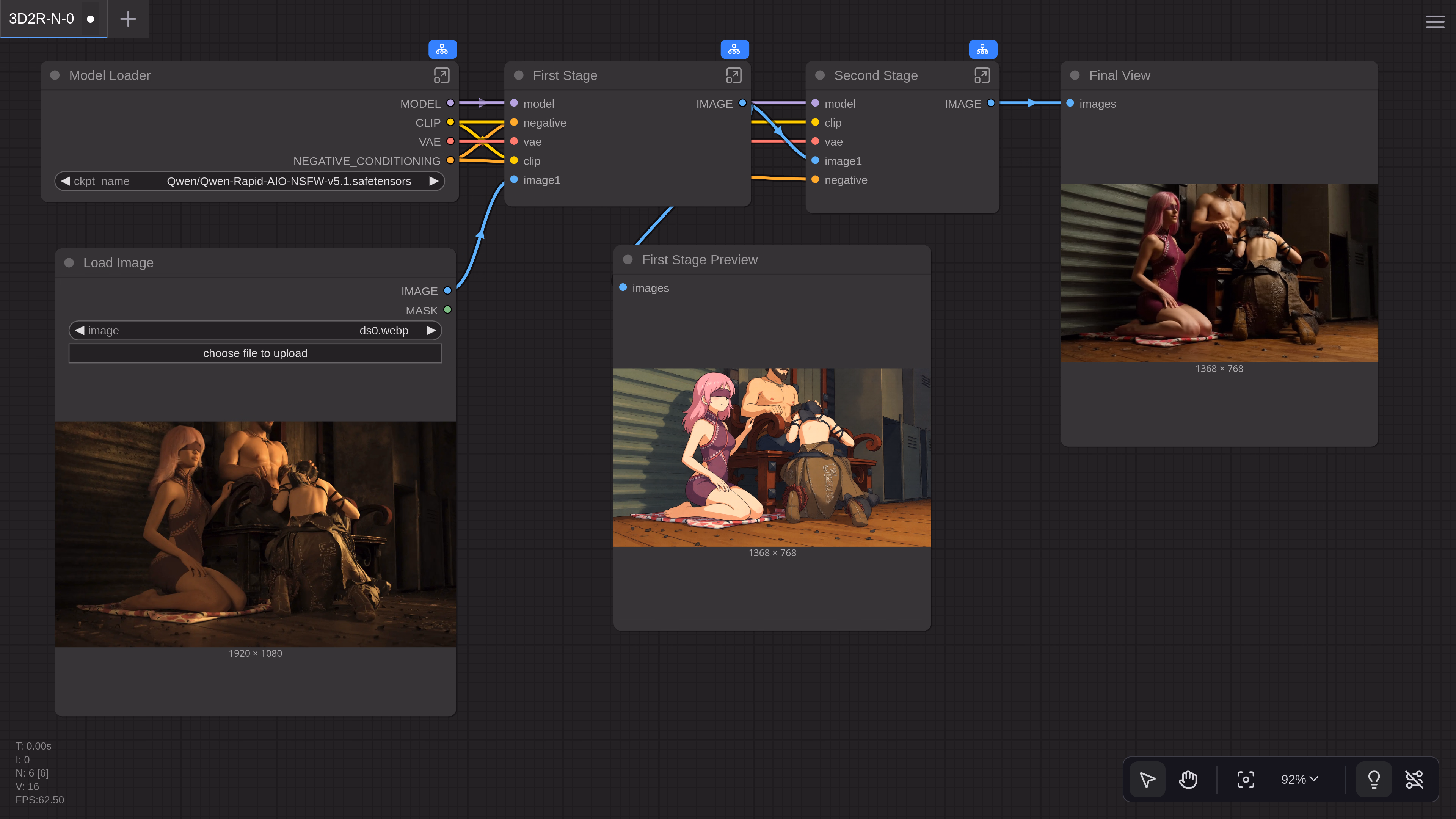
Task: Select the previous image with the left arrow
Action: click(80, 330)
